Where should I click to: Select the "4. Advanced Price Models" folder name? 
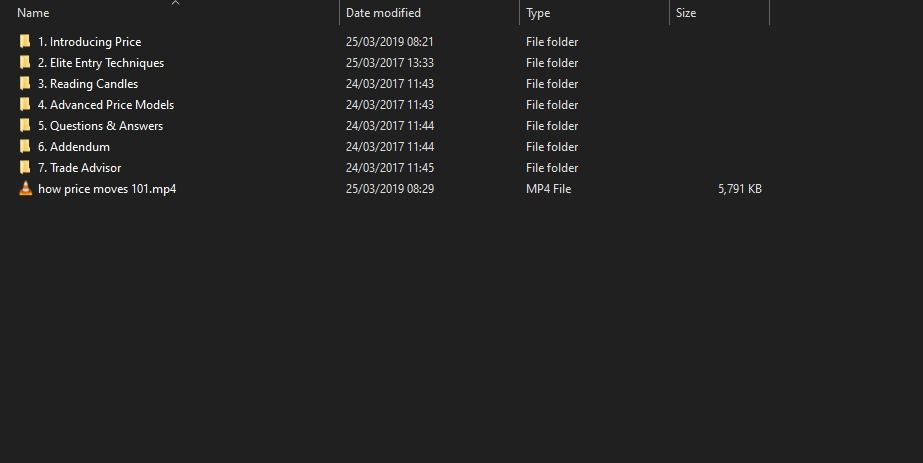106,105
